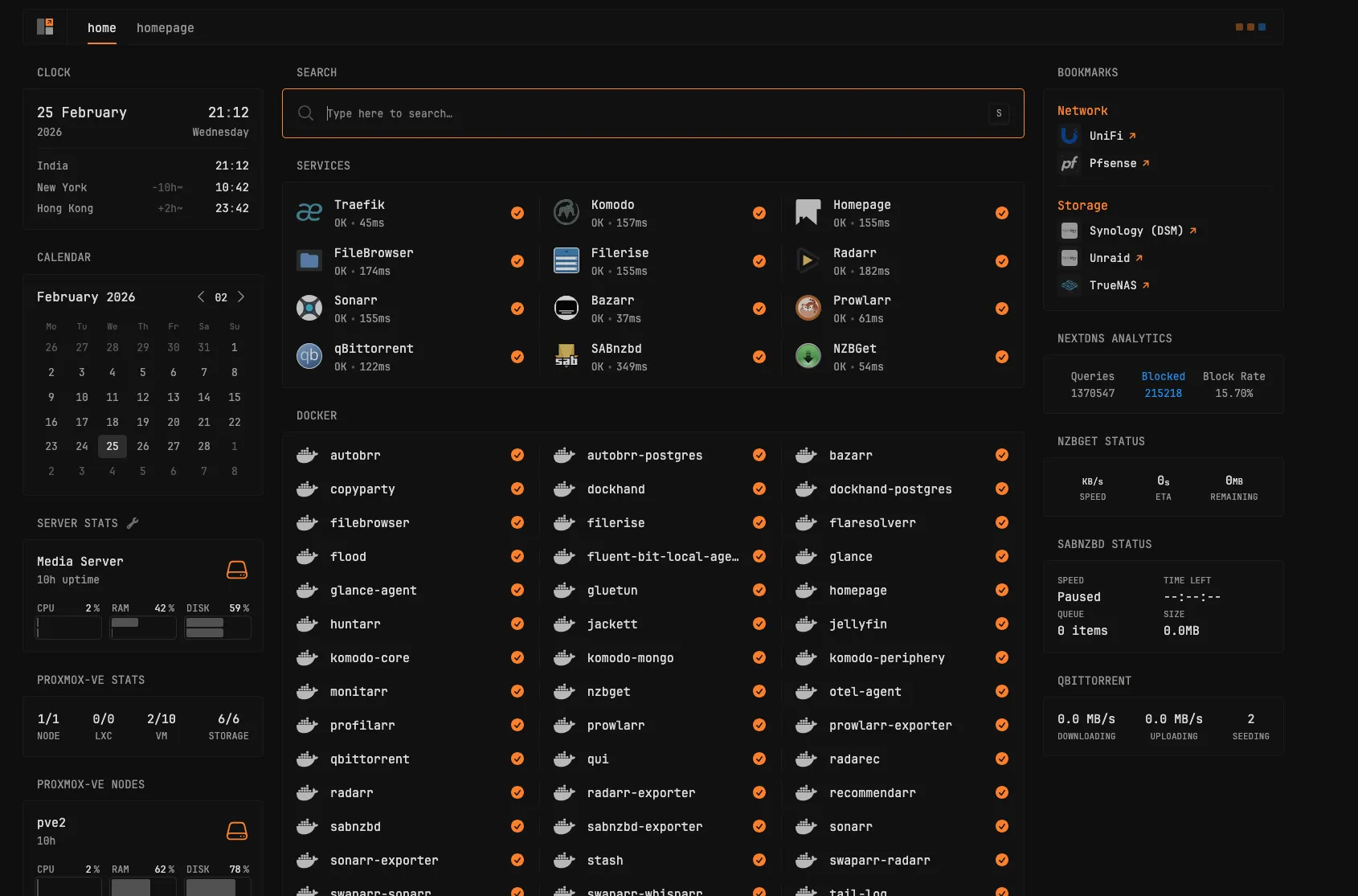The width and height of the screenshot is (1358, 896).
Task: Select the SABnzbd service icon
Action: (x=567, y=356)
